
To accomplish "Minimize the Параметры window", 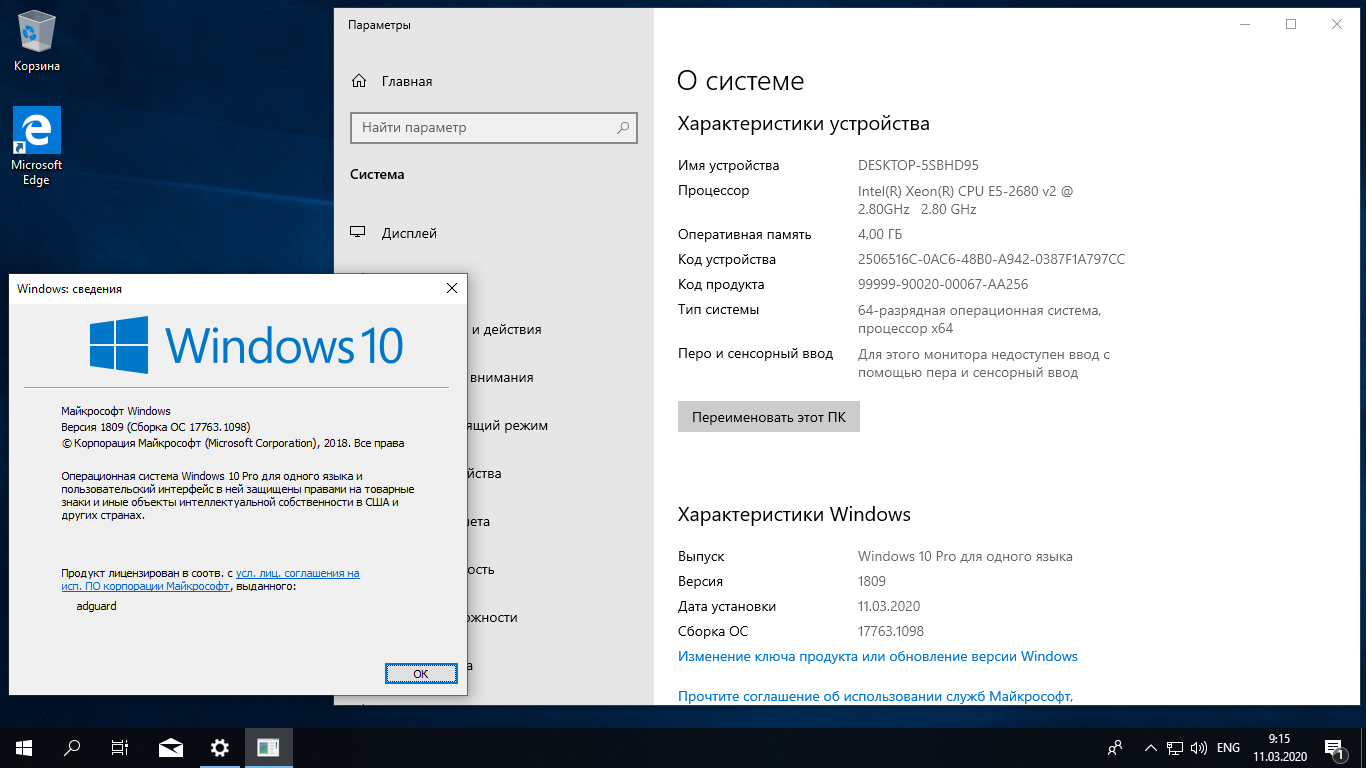I will pyautogui.click(x=1244, y=24).
